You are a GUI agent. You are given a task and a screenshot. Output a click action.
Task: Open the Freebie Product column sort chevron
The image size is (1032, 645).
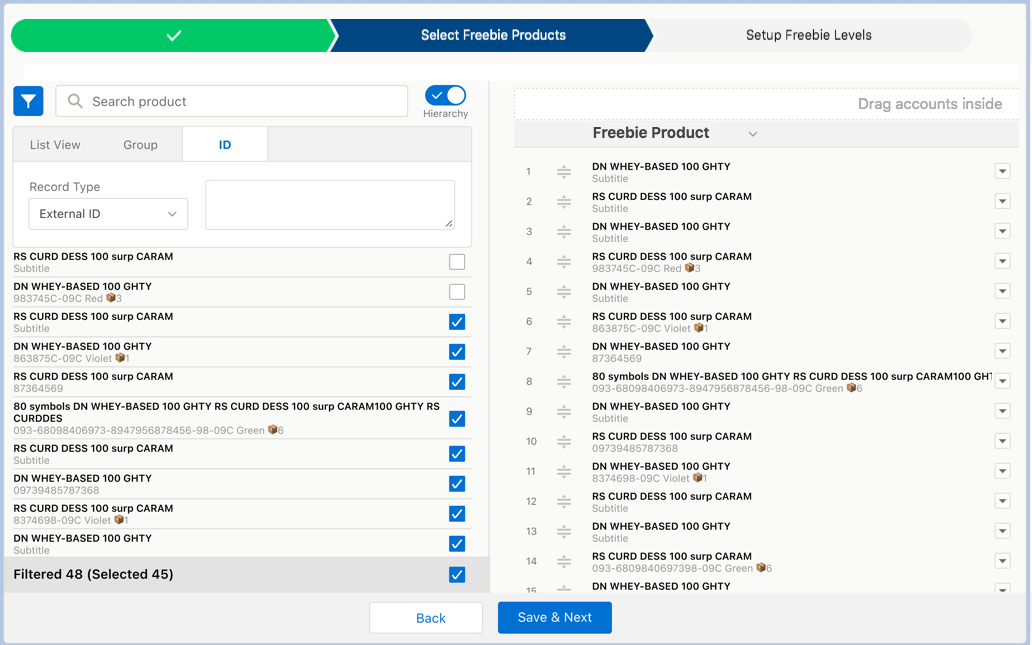[x=752, y=133]
